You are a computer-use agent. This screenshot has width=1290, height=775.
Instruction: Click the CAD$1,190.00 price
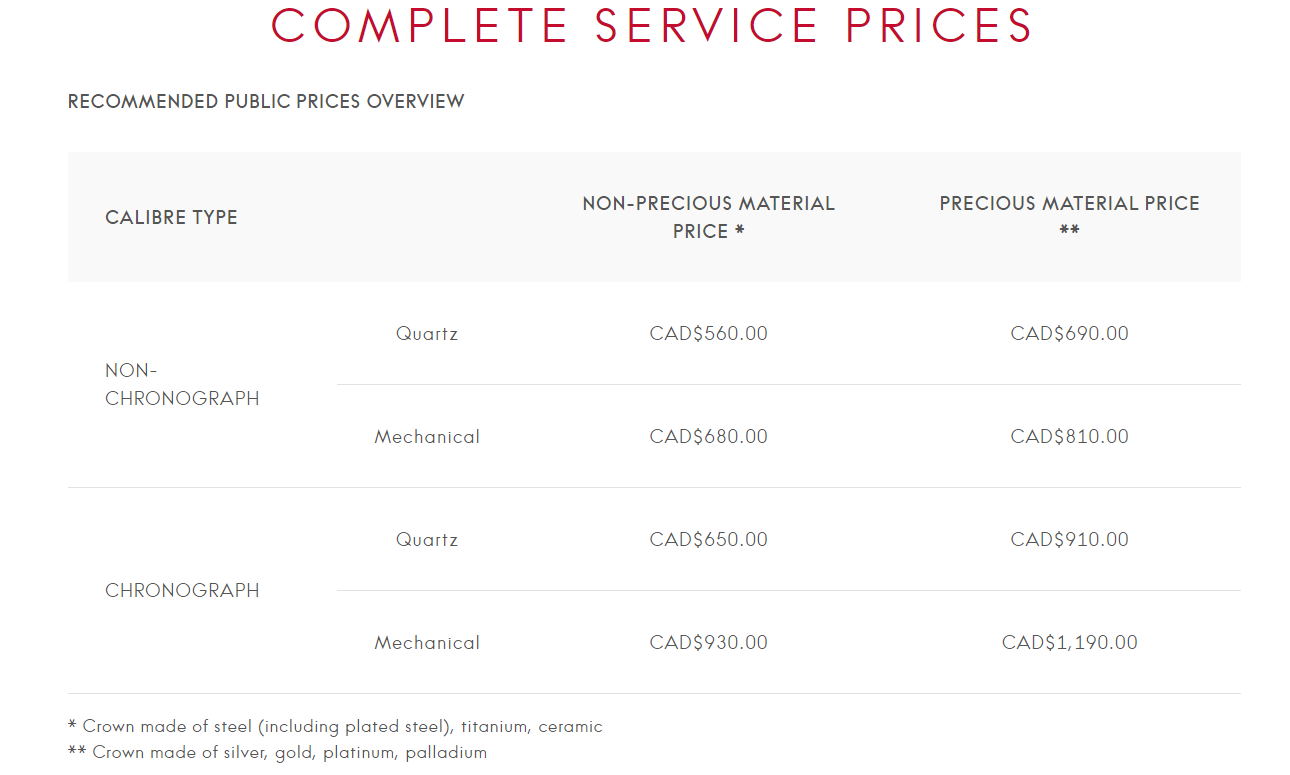[x=1069, y=642]
